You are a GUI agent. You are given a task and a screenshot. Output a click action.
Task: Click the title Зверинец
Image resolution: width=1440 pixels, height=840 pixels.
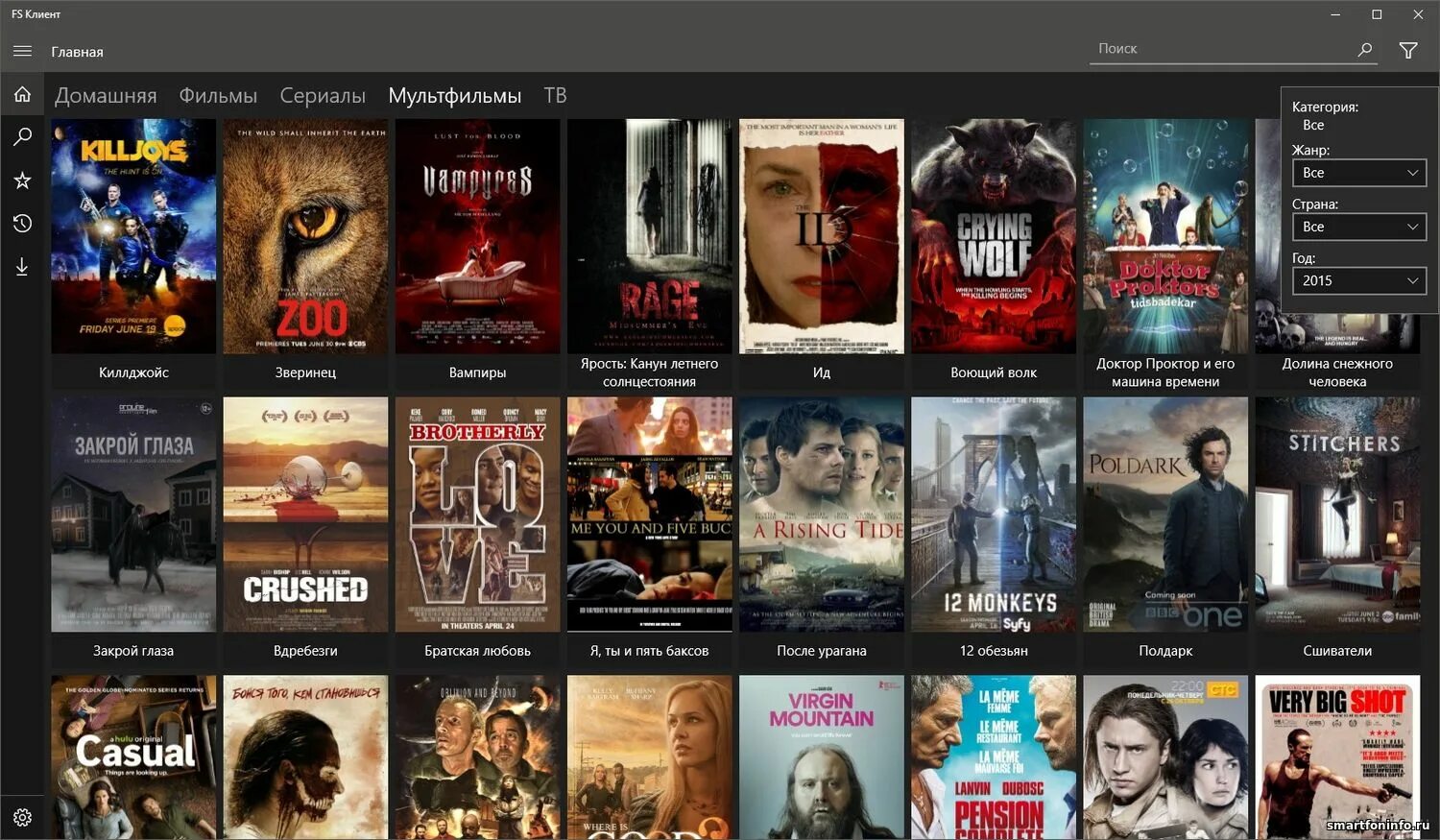(305, 372)
